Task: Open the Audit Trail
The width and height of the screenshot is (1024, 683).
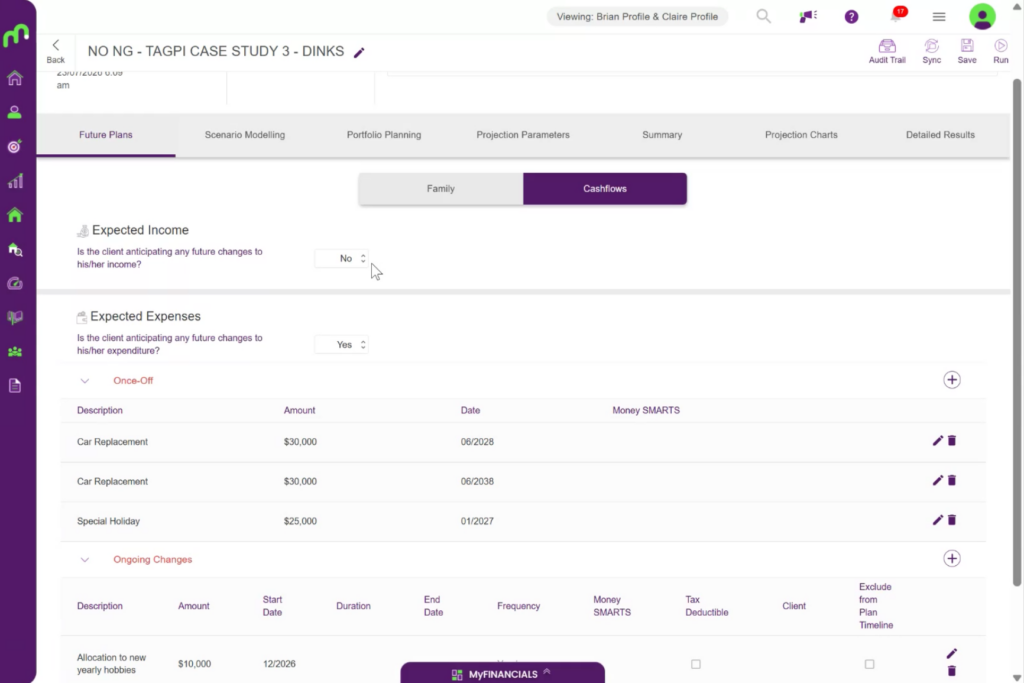Action: coord(887,51)
